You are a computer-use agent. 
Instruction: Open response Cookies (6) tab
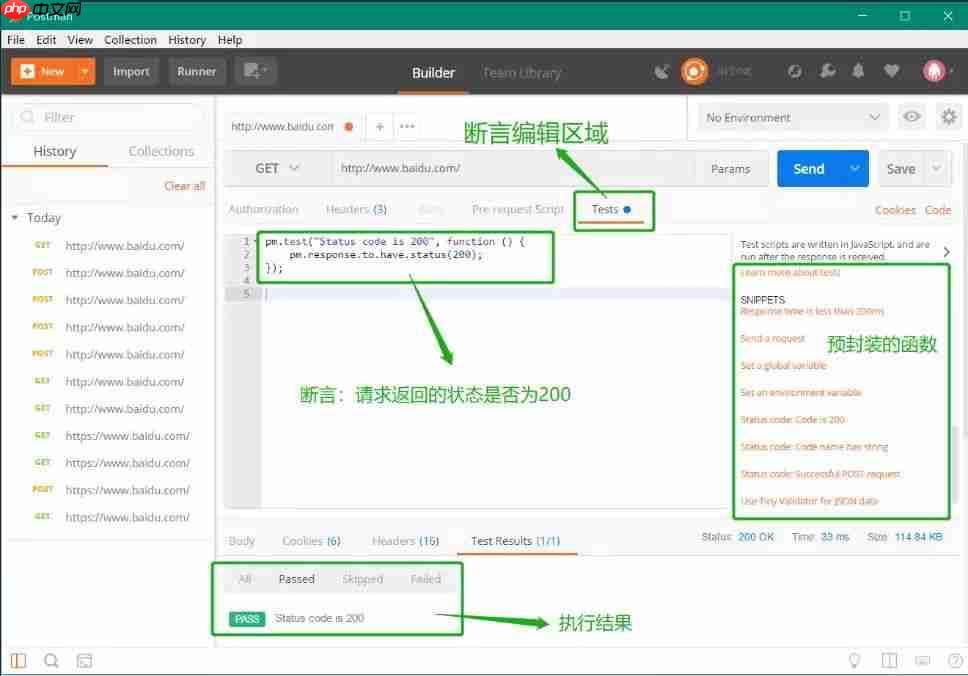click(311, 541)
